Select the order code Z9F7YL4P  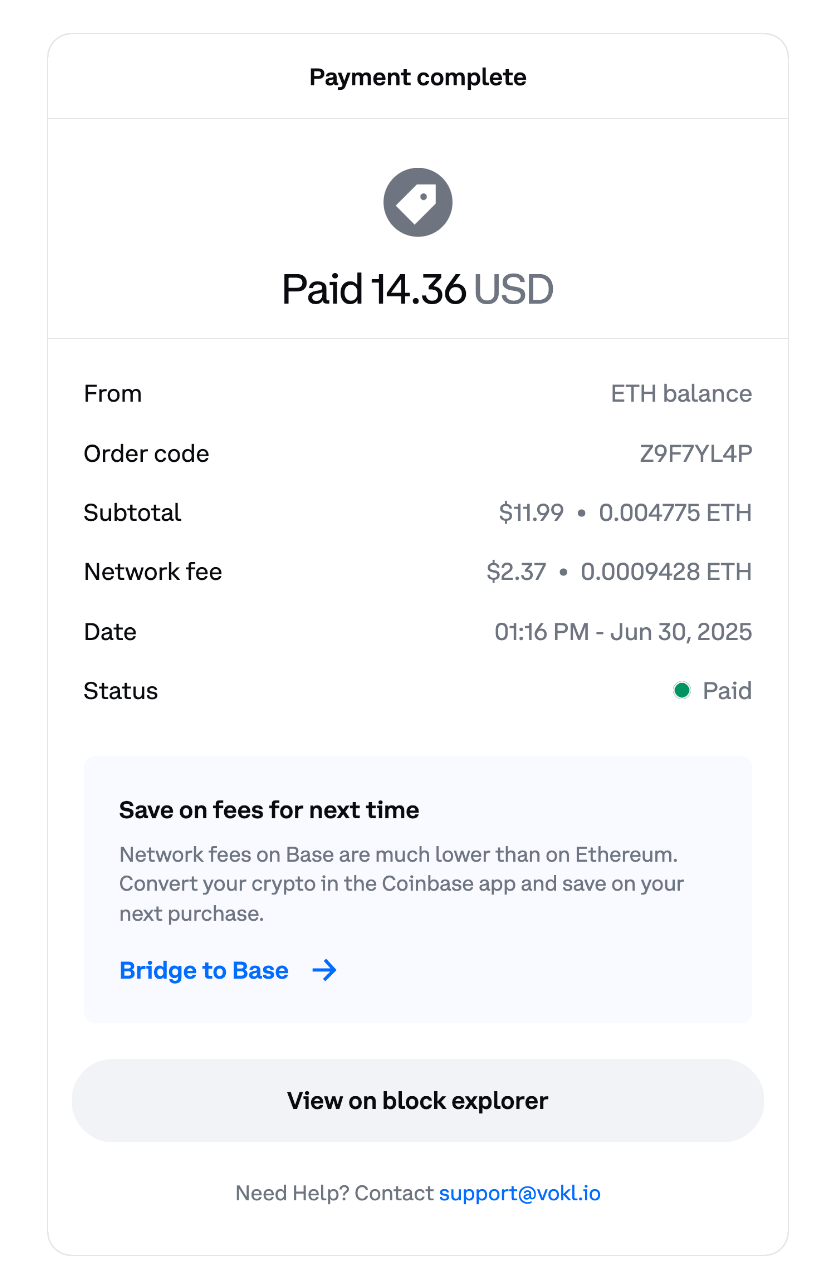(696, 454)
